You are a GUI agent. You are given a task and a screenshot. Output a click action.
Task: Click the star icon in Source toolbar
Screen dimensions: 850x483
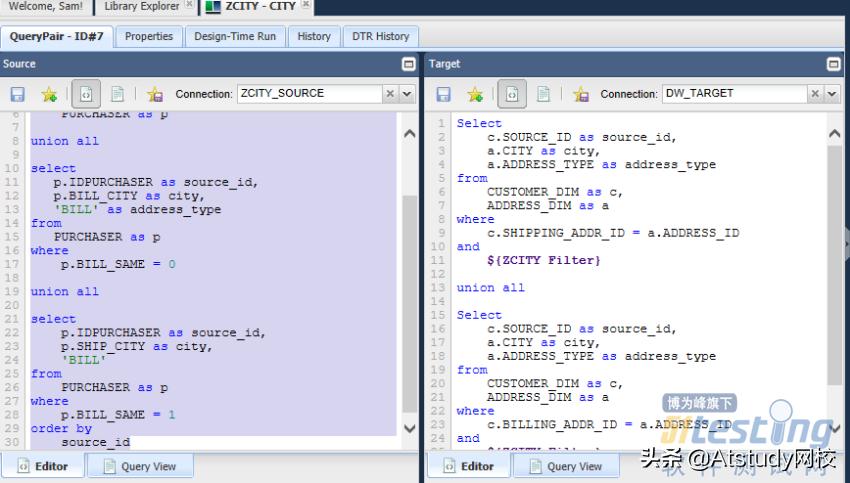49,94
